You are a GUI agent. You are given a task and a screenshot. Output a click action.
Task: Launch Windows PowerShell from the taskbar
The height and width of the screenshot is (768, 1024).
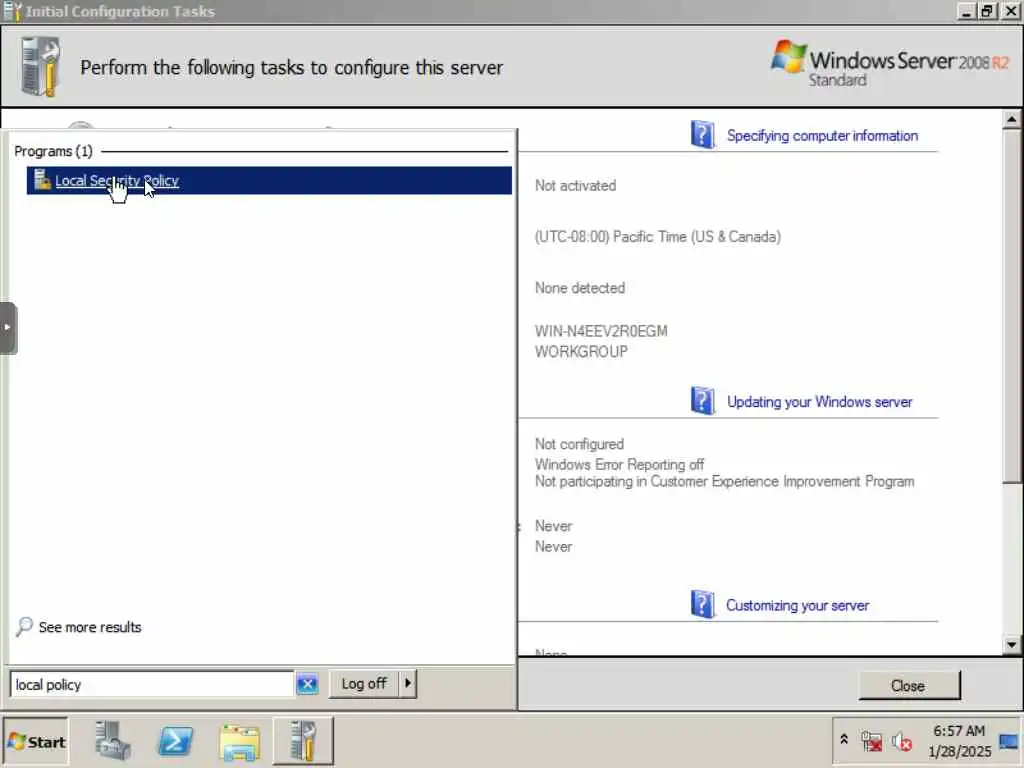pyautogui.click(x=176, y=741)
